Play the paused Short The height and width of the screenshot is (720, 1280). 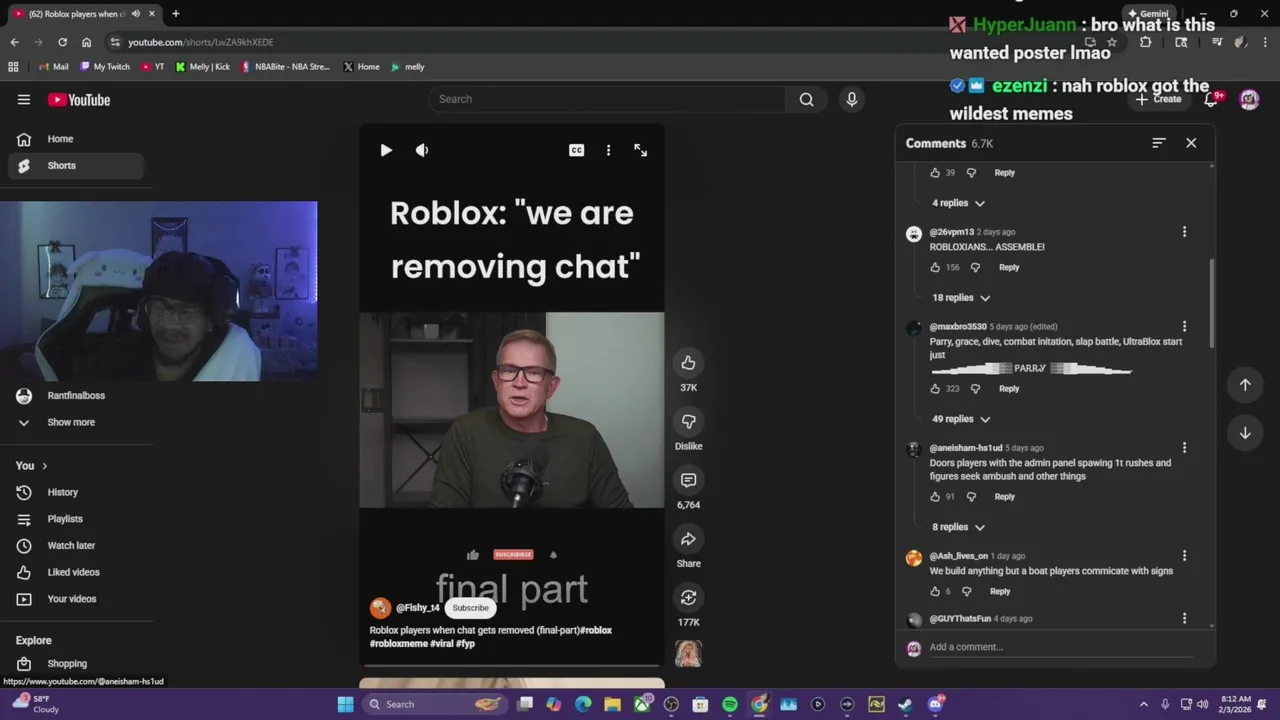(x=386, y=150)
